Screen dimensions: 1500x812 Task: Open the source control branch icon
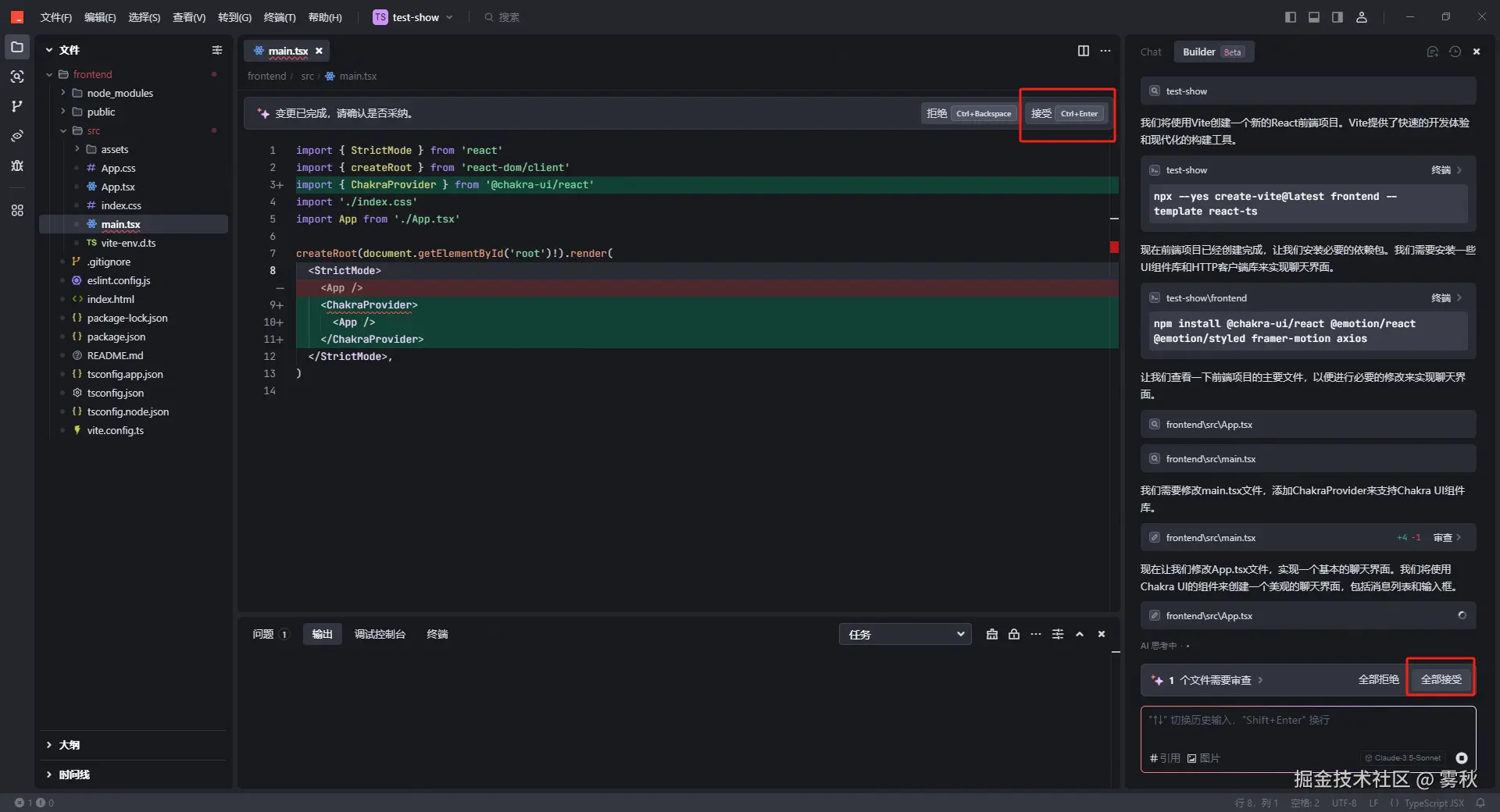click(17, 106)
